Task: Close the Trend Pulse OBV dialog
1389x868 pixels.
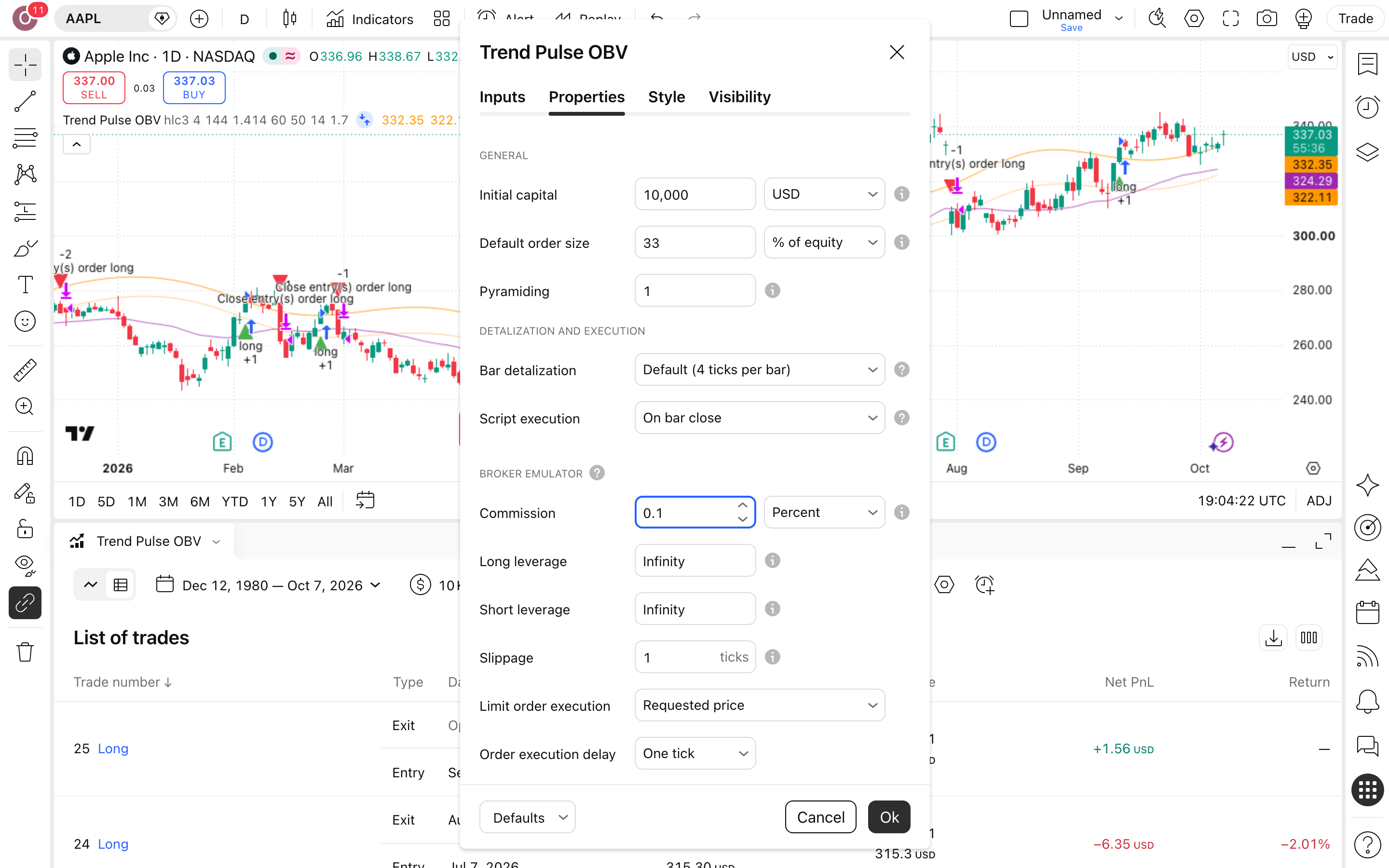Action: point(897,52)
